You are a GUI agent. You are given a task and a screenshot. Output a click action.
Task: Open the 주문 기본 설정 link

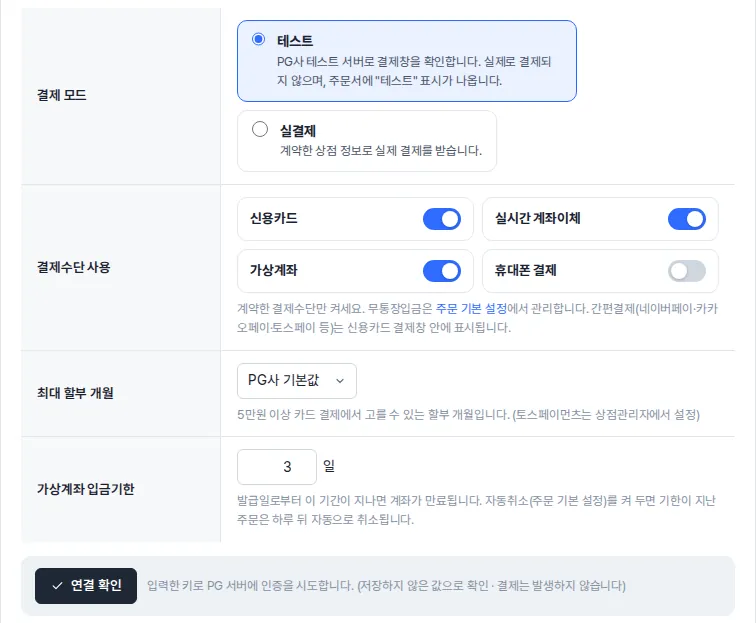point(471,309)
